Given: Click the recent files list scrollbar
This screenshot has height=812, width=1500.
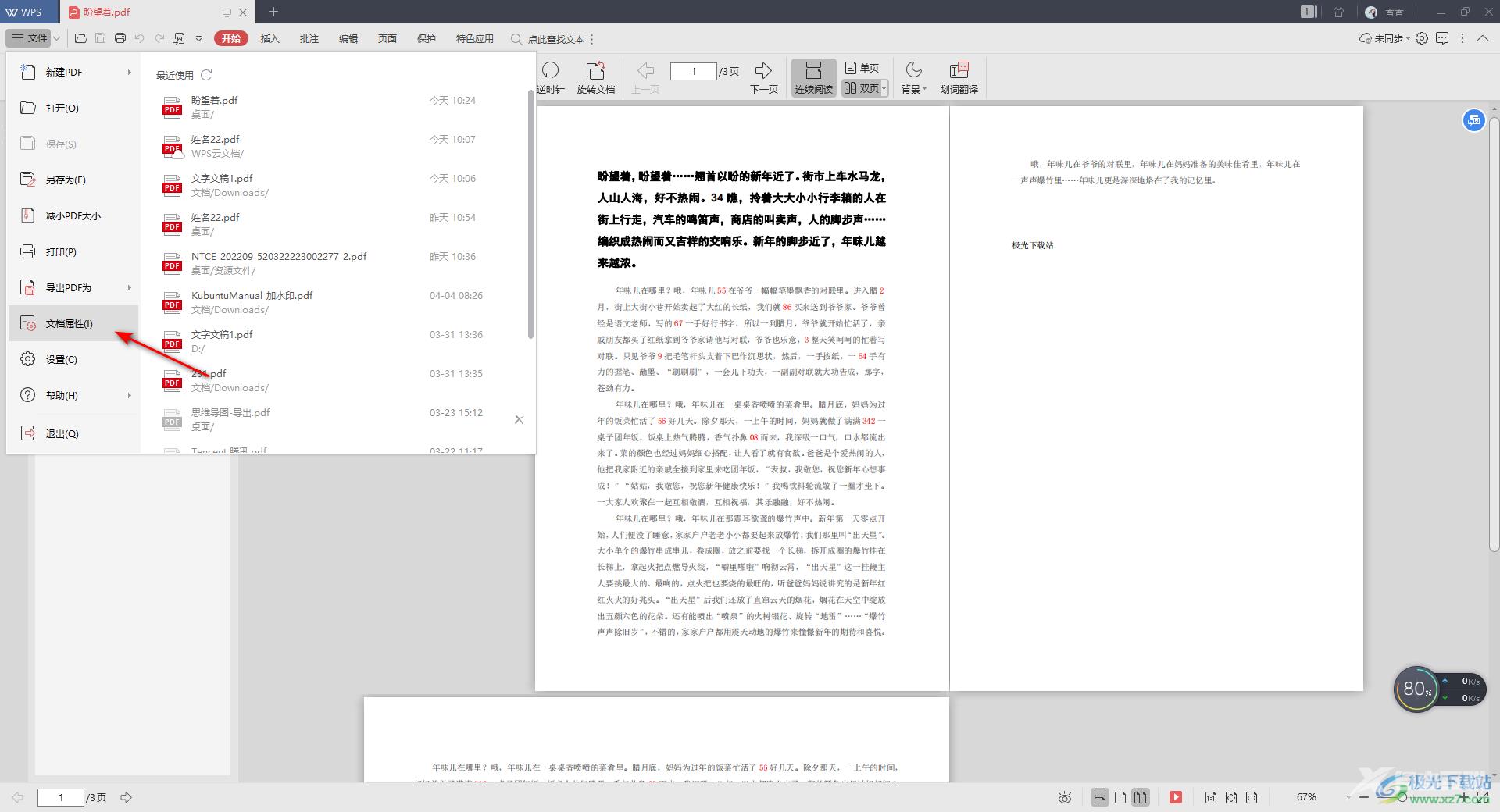Looking at the screenshot, I should 531,215.
